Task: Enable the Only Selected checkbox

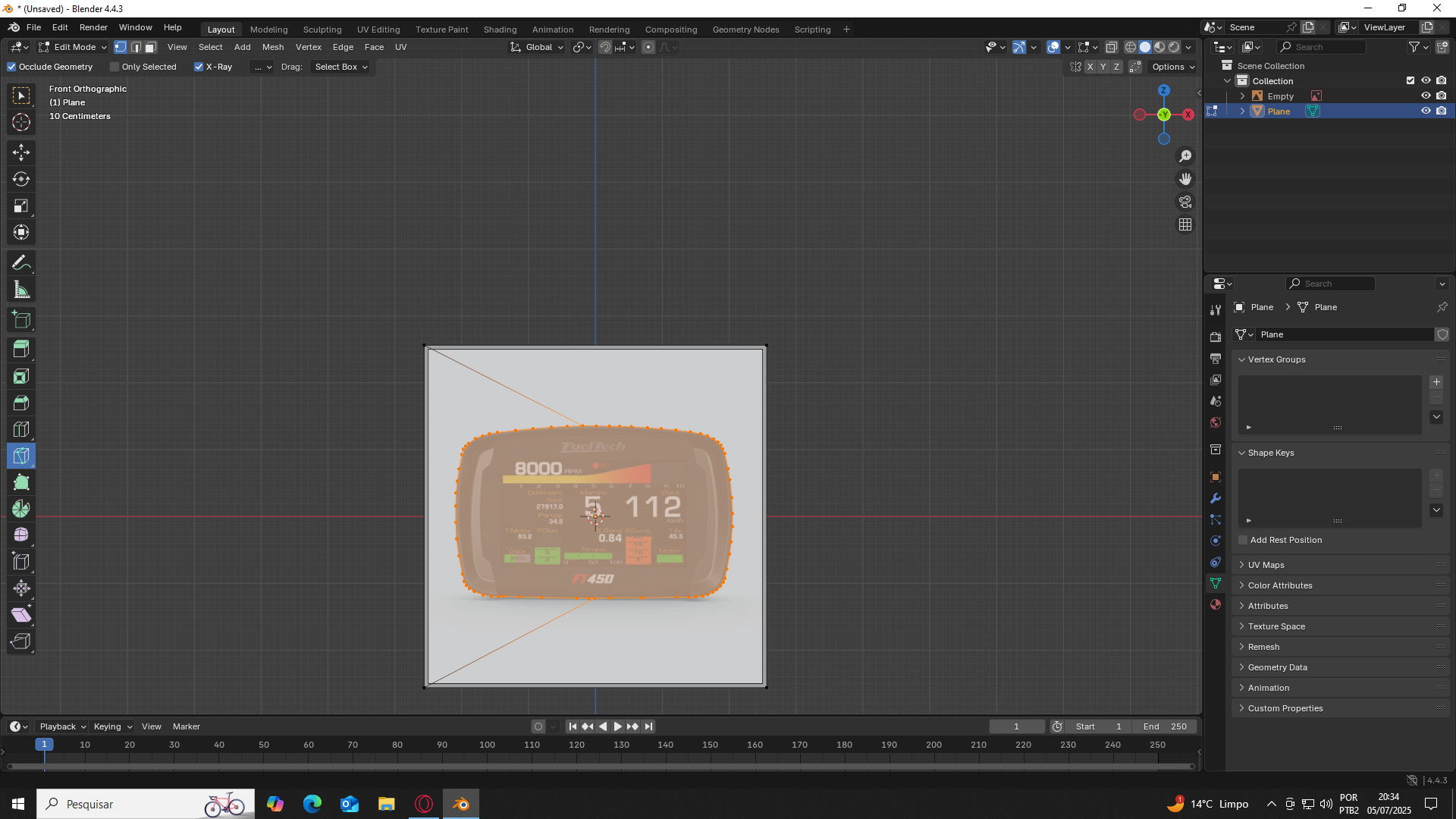Action: [x=115, y=67]
